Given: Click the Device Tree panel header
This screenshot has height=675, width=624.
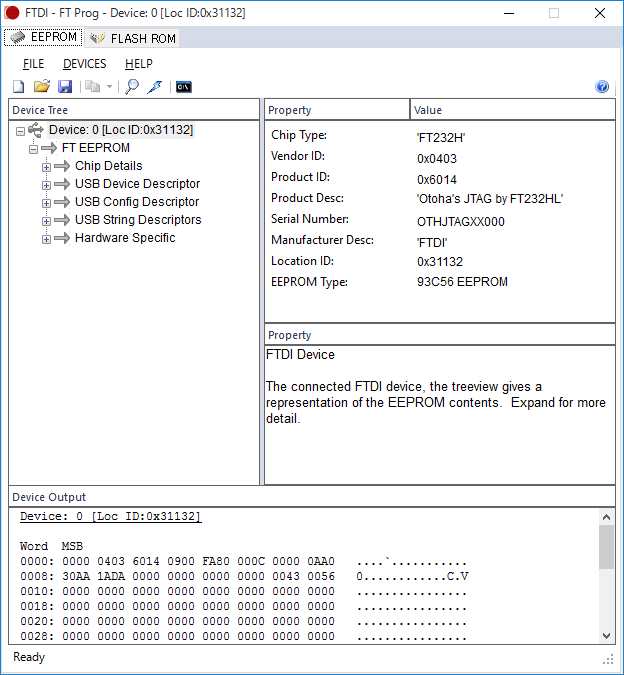Looking at the screenshot, I should (134, 110).
